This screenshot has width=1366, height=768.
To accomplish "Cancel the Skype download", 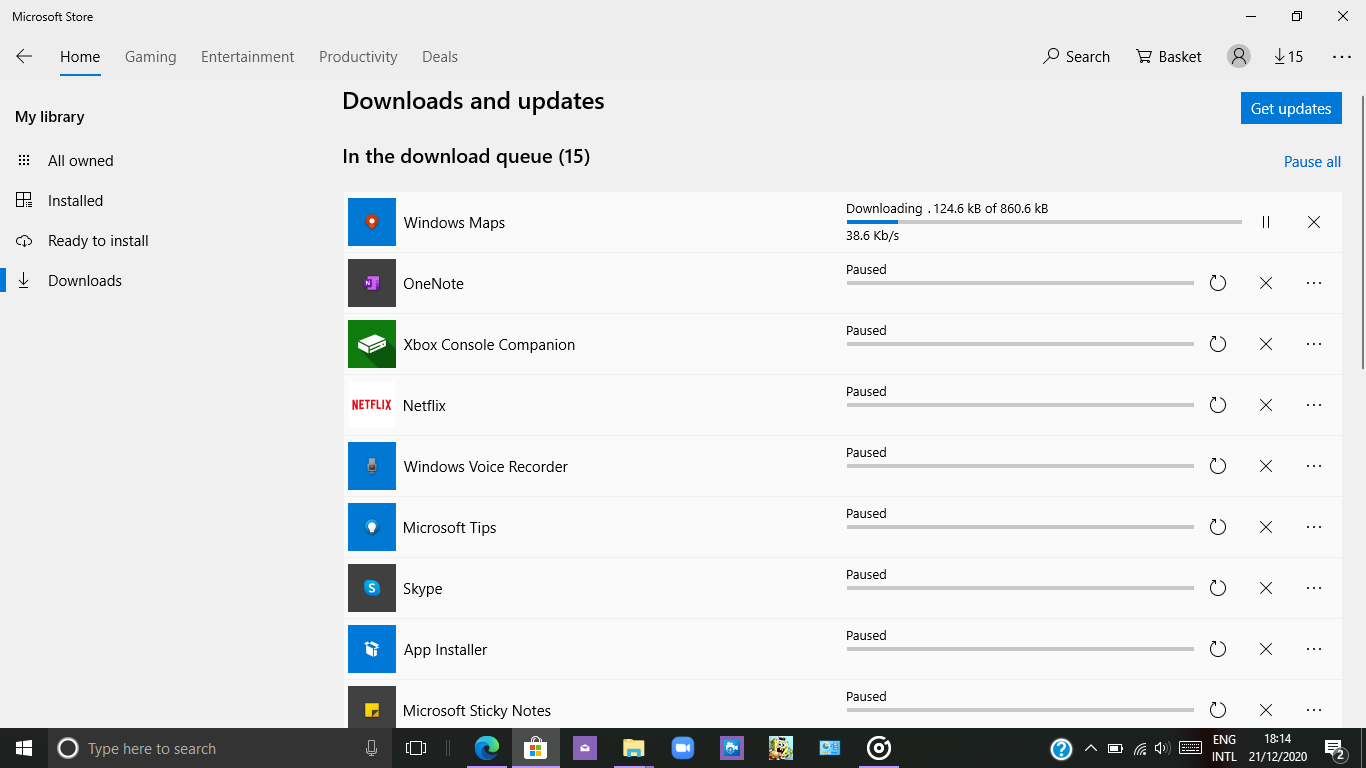I will point(1266,588).
